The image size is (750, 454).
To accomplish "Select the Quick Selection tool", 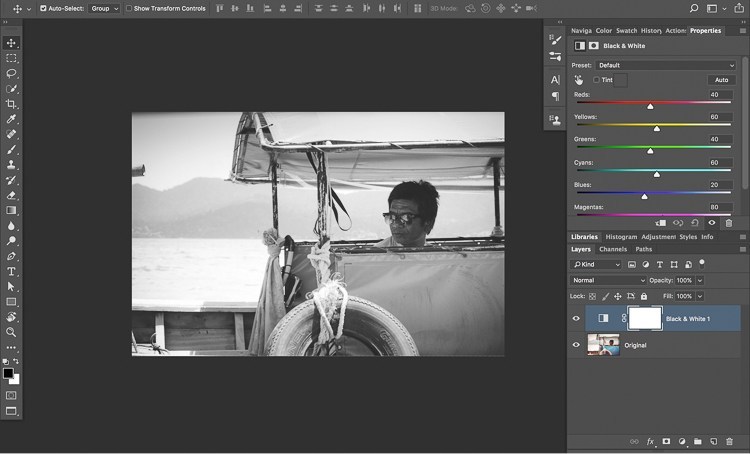I will [11, 89].
